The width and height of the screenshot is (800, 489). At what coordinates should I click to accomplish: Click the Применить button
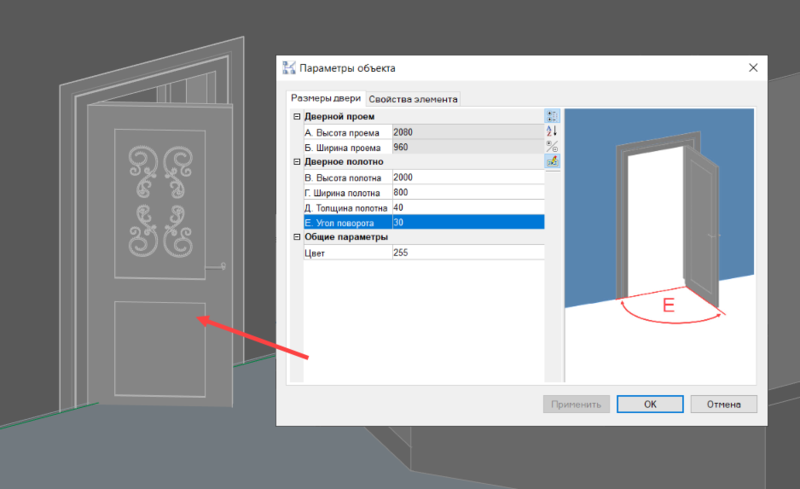(576, 404)
